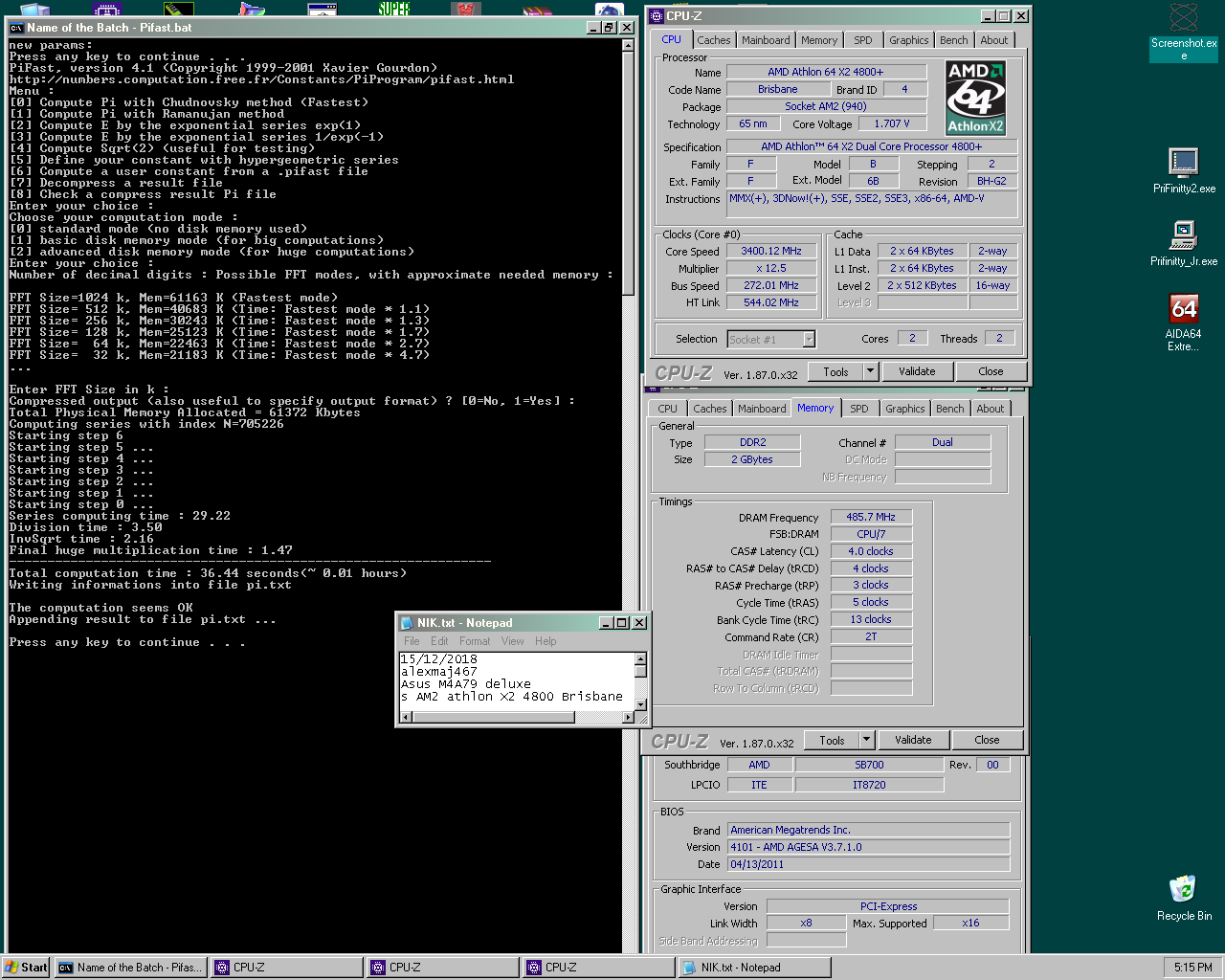Activate the first CPU-Z taskbar button
Viewport: 1225px width, 980px height.
tap(287, 968)
